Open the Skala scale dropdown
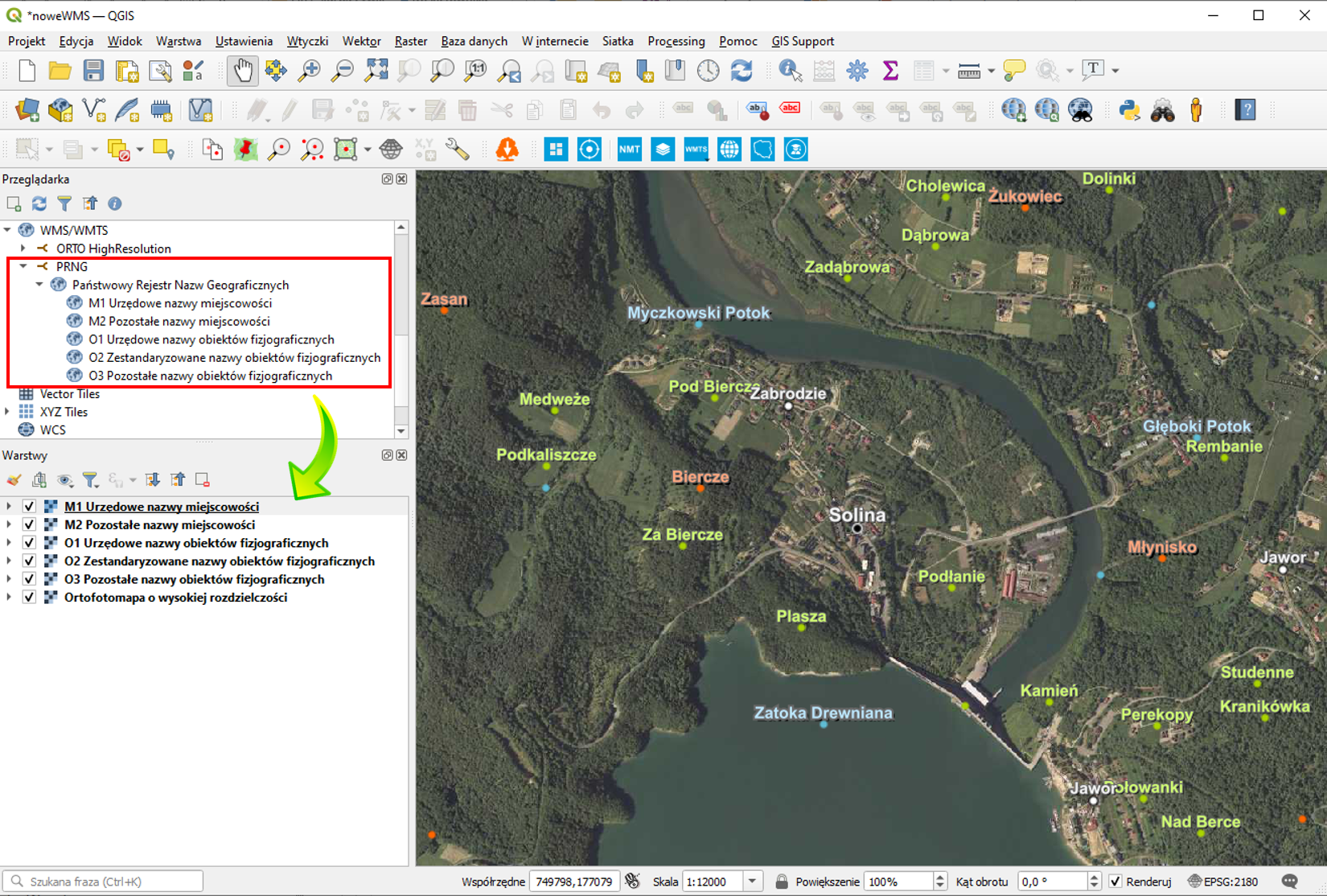The height and width of the screenshot is (896, 1327). pyautogui.click(x=752, y=882)
